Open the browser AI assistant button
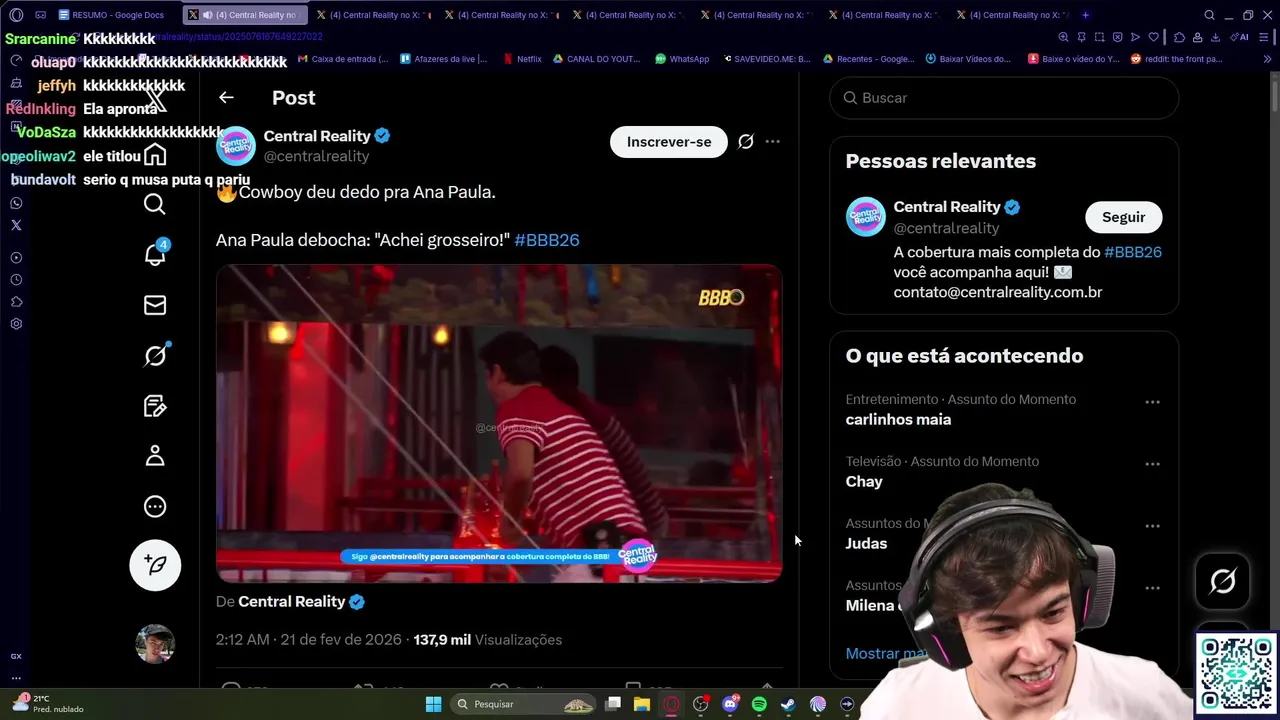1280x720 pixels. pos(1241,37)
